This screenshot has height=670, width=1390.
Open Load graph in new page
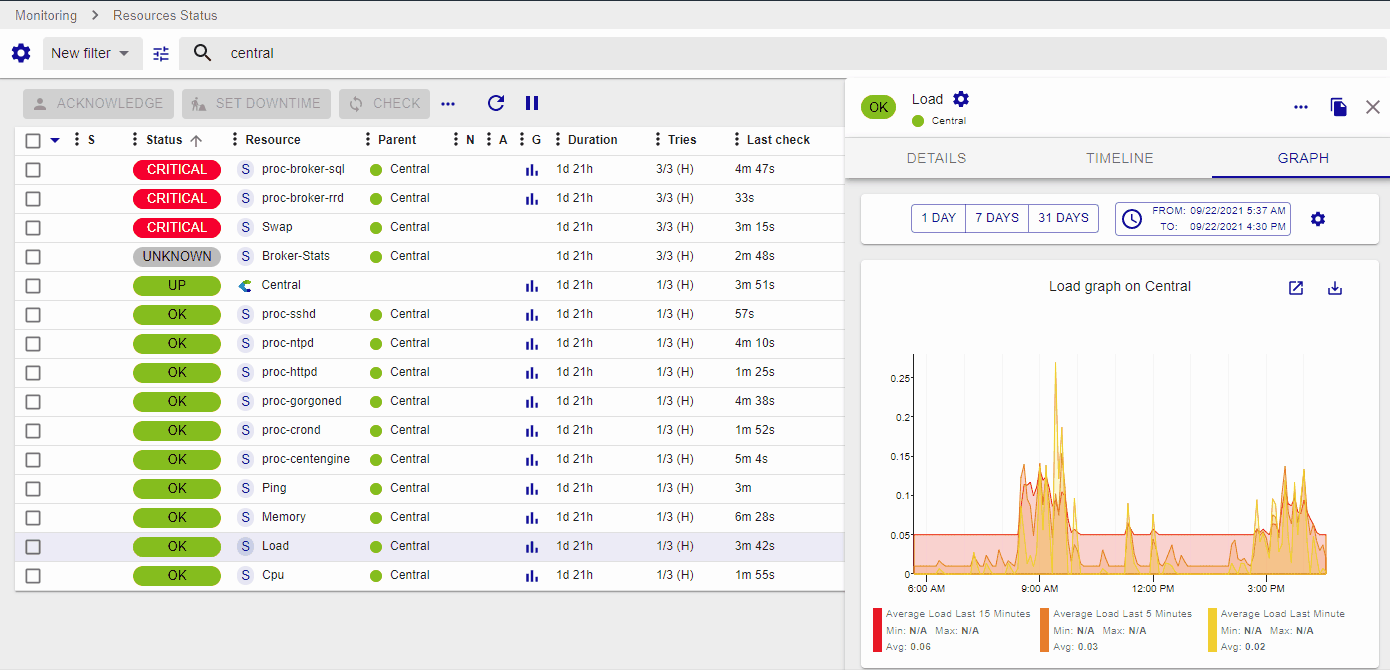click(1296, 288)
